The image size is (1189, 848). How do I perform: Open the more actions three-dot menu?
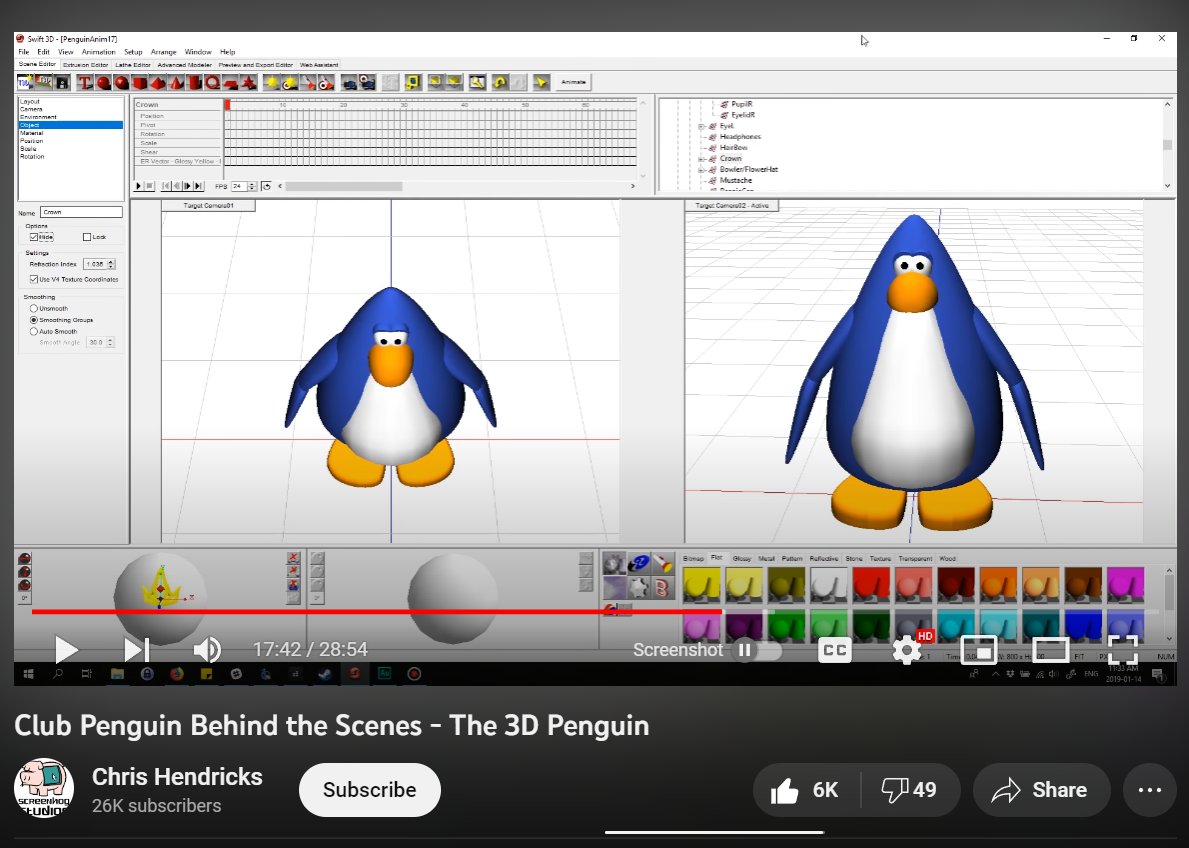pos(1150,790)
